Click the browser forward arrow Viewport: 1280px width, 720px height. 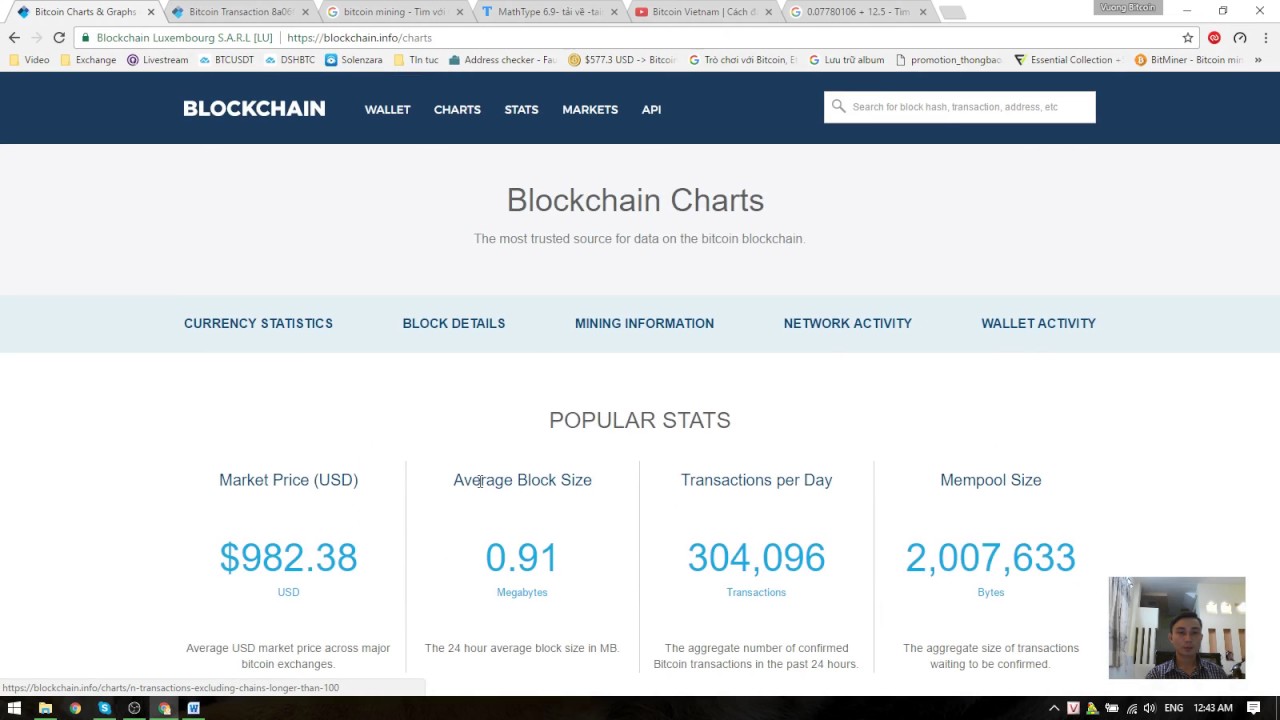tap(36, 37)
